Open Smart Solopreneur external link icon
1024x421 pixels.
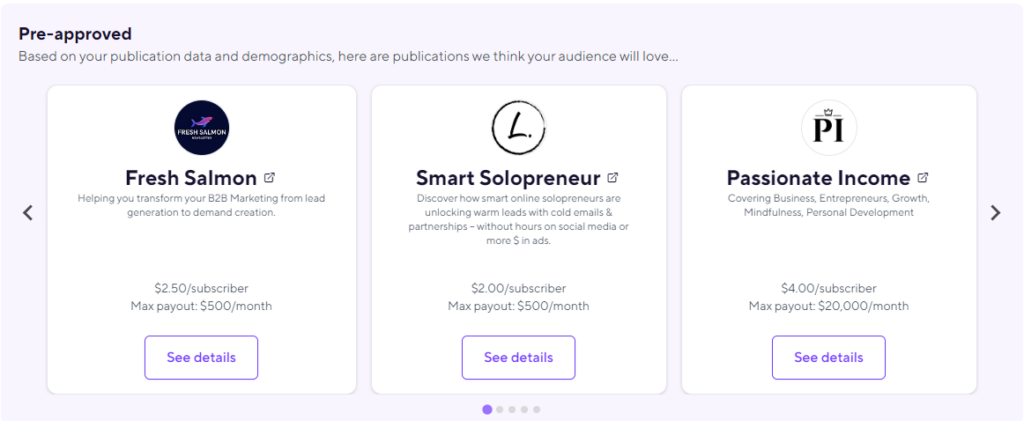613,178
